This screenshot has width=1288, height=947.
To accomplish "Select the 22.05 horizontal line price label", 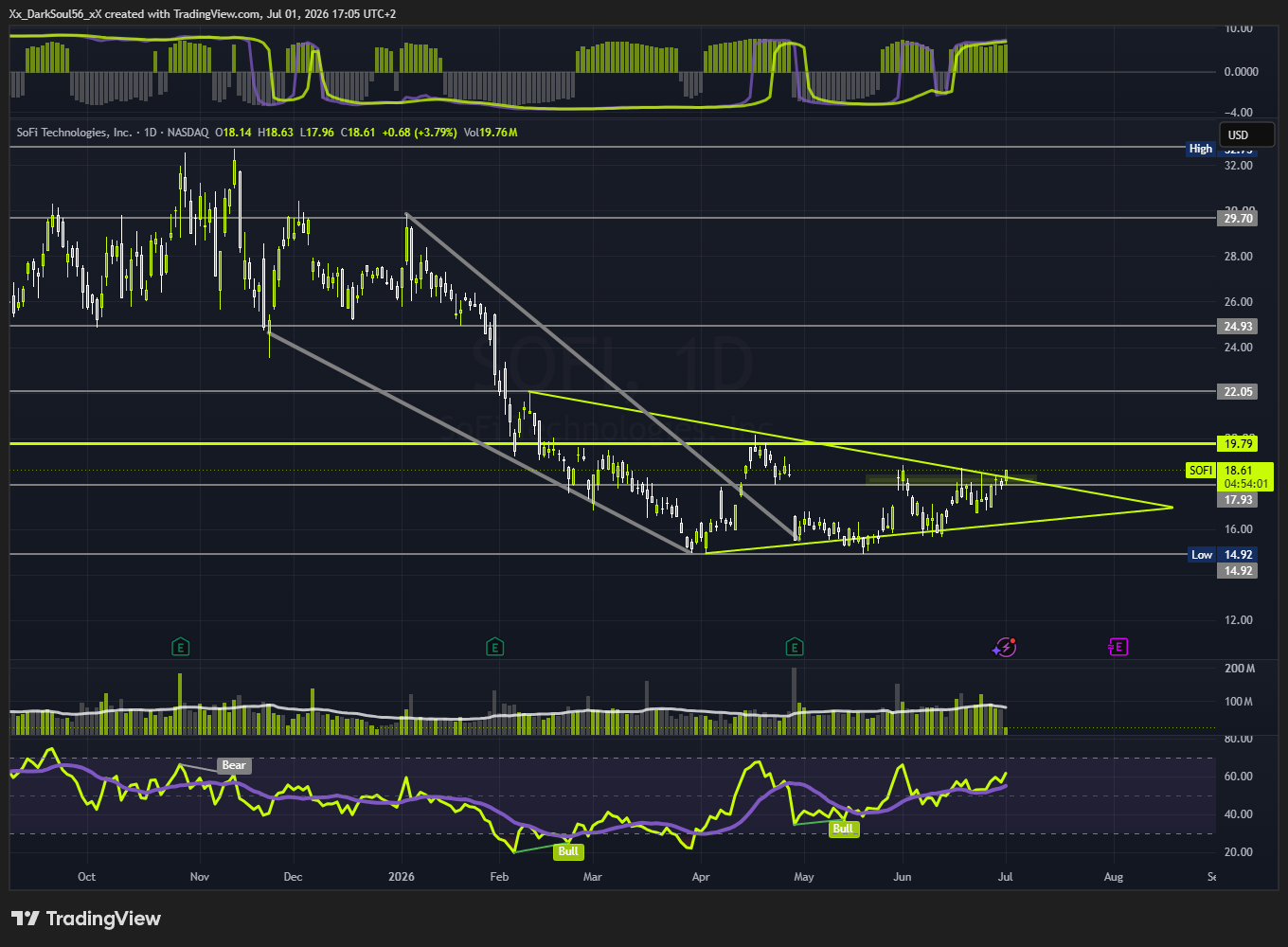I will (1239, 392).
